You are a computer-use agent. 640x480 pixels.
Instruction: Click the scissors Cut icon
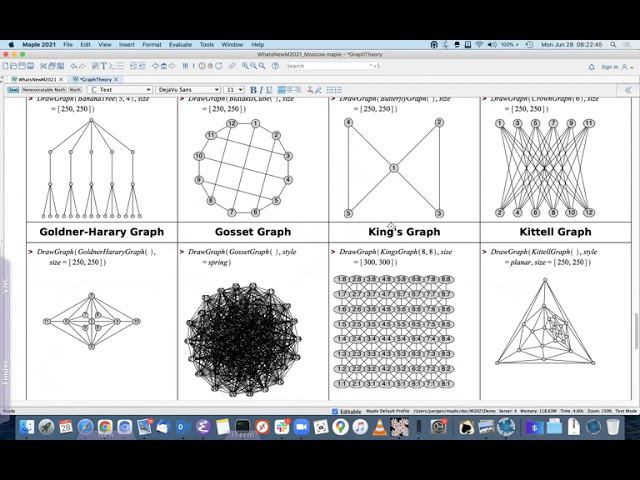point(44,66)
